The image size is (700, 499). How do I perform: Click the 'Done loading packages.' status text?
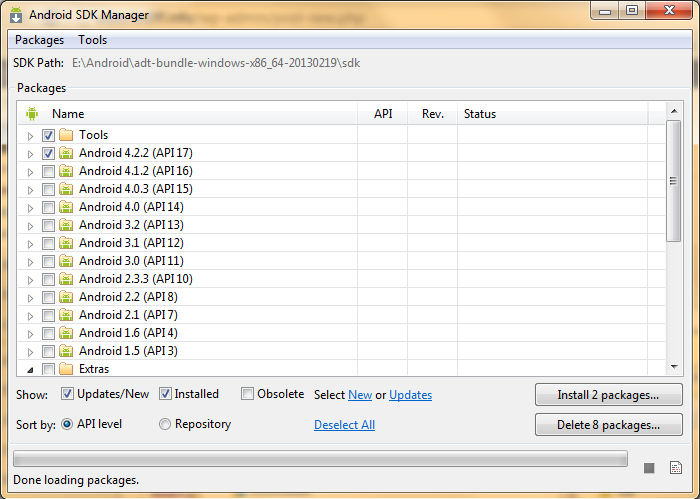76,480
